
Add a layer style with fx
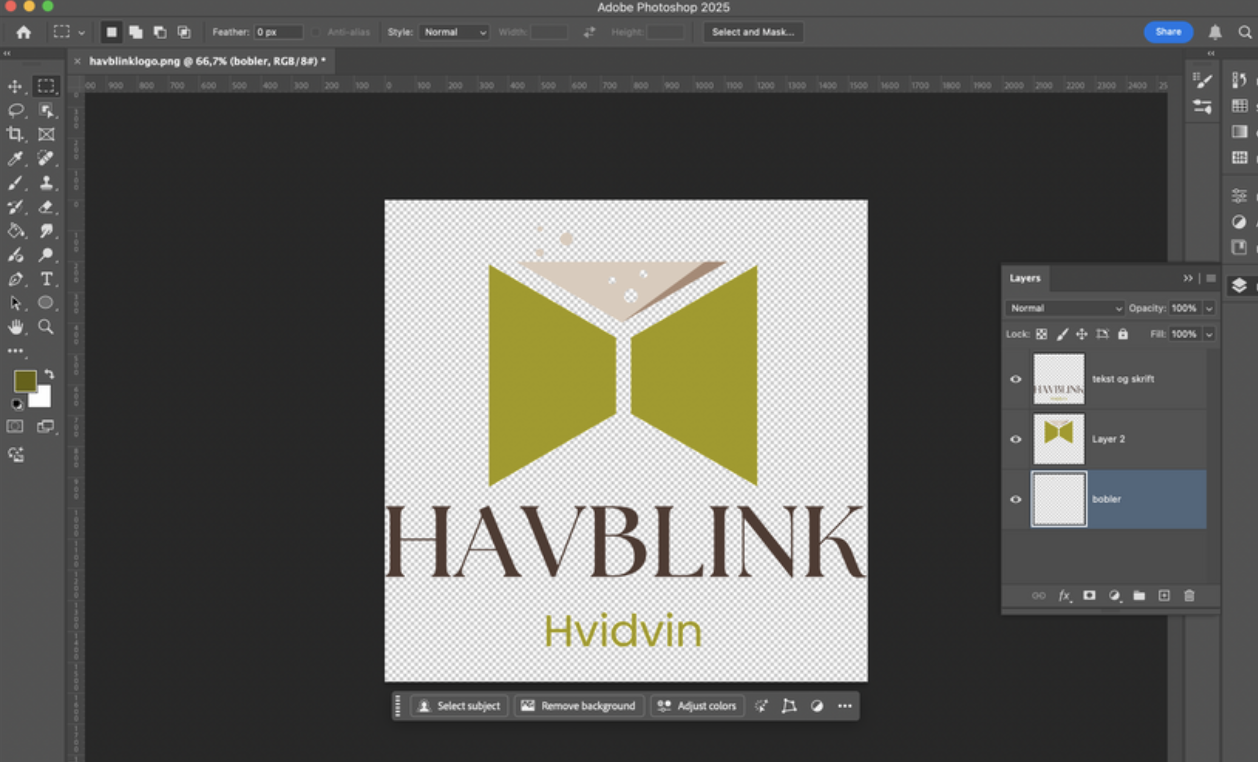pos(1065,596)
